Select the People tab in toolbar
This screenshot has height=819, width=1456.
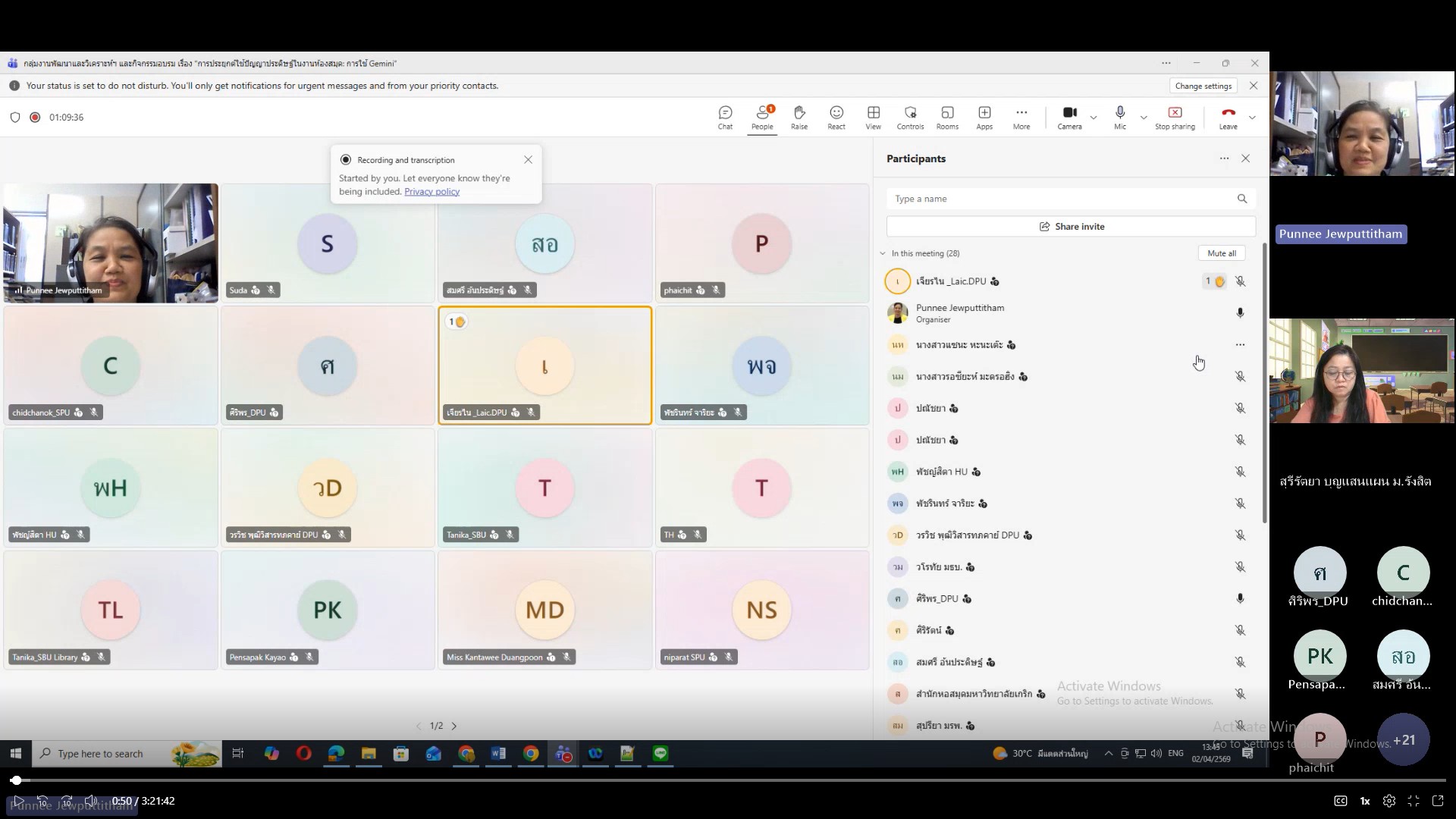762,117
